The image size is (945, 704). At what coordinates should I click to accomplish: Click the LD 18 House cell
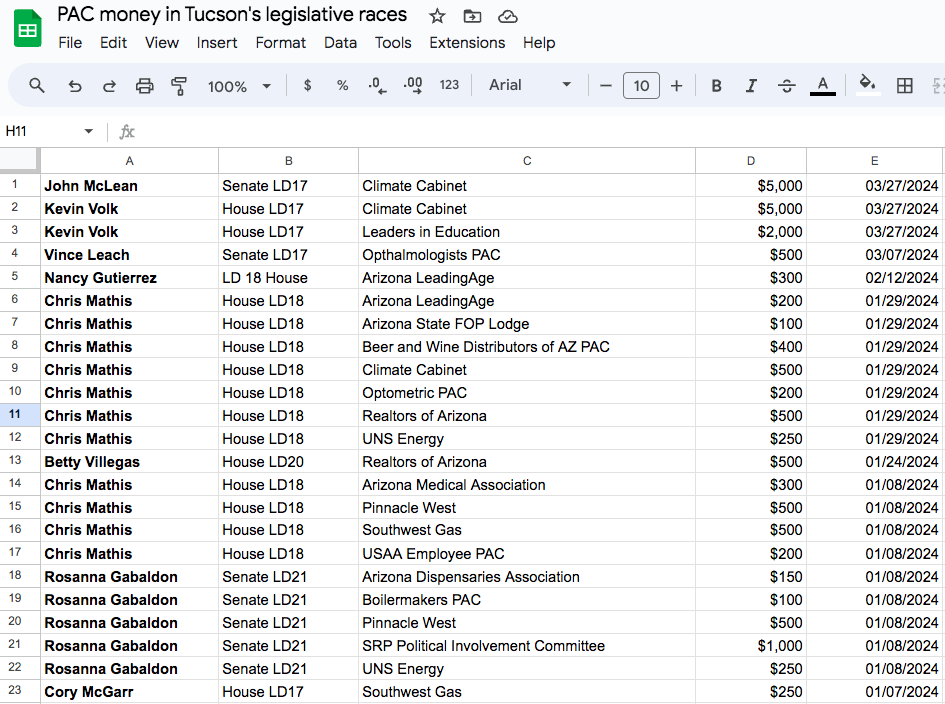288,278
